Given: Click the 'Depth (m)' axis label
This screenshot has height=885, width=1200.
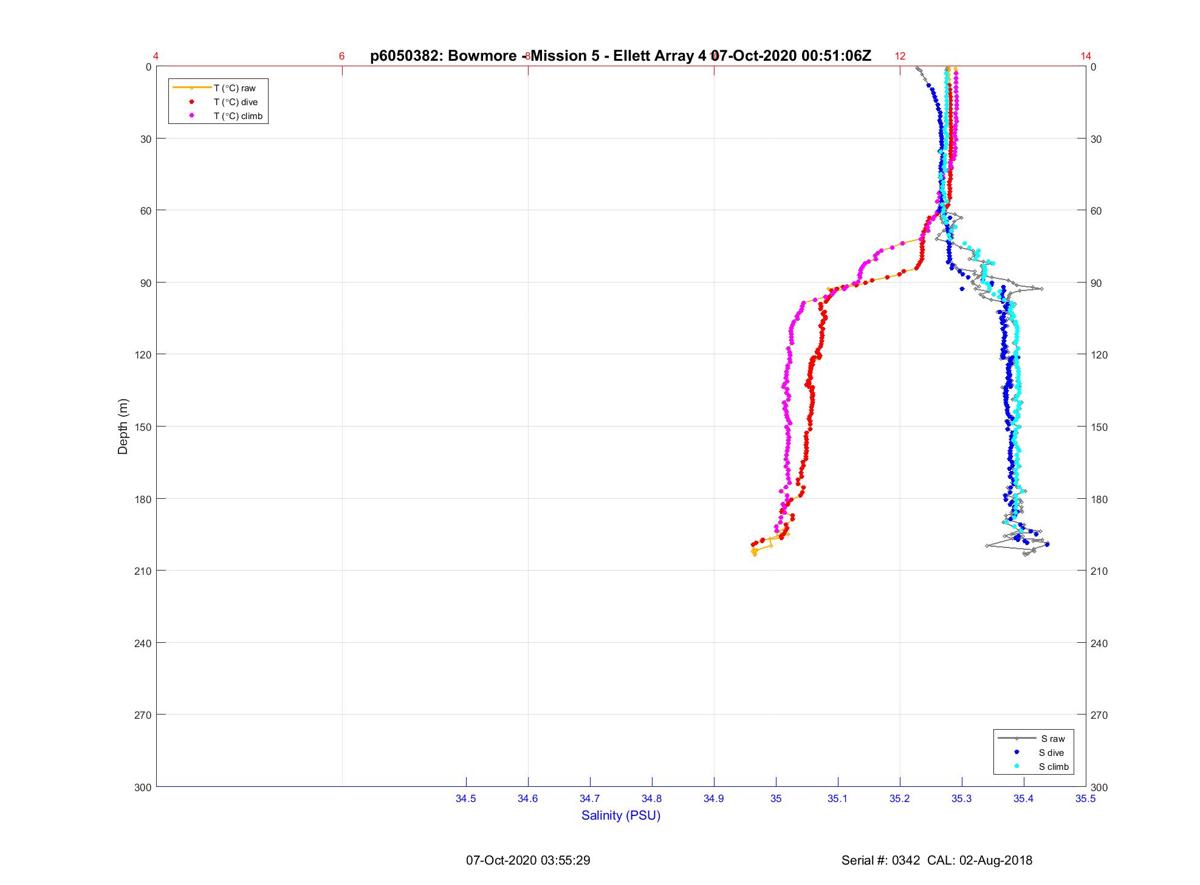Looking at the screenshot, I should tap(124, 427).
